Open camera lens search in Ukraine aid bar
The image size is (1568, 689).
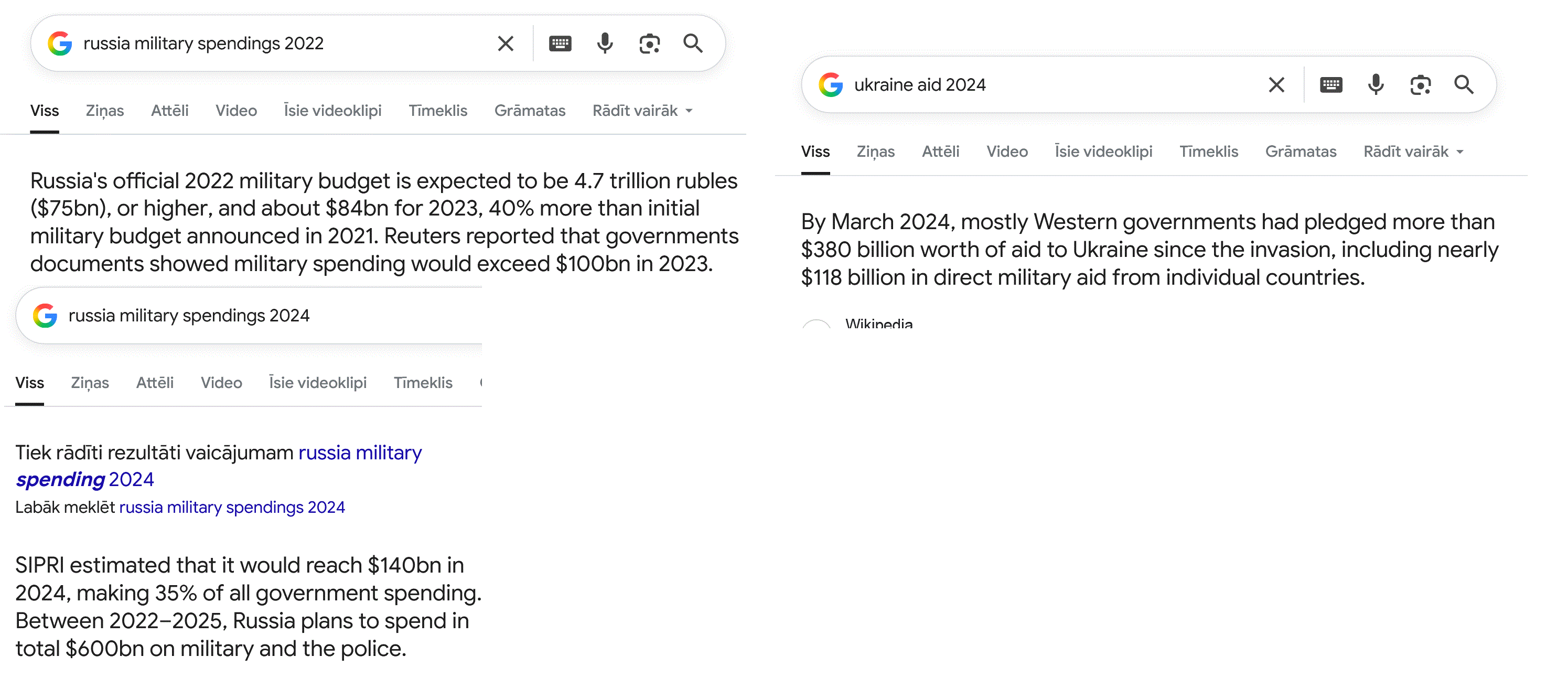pyautogui.click(x=1420, y=84)
